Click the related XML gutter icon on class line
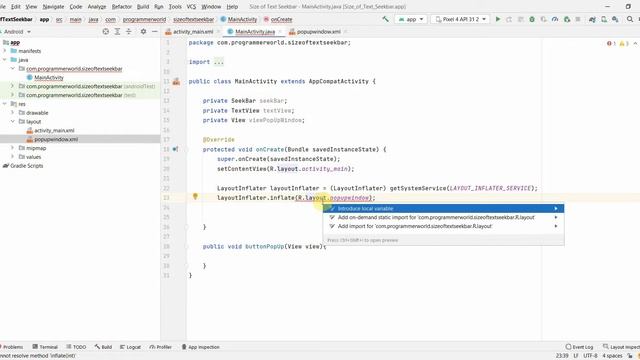Viewport: 640px width, 360px height. click(x=176, y=82)
